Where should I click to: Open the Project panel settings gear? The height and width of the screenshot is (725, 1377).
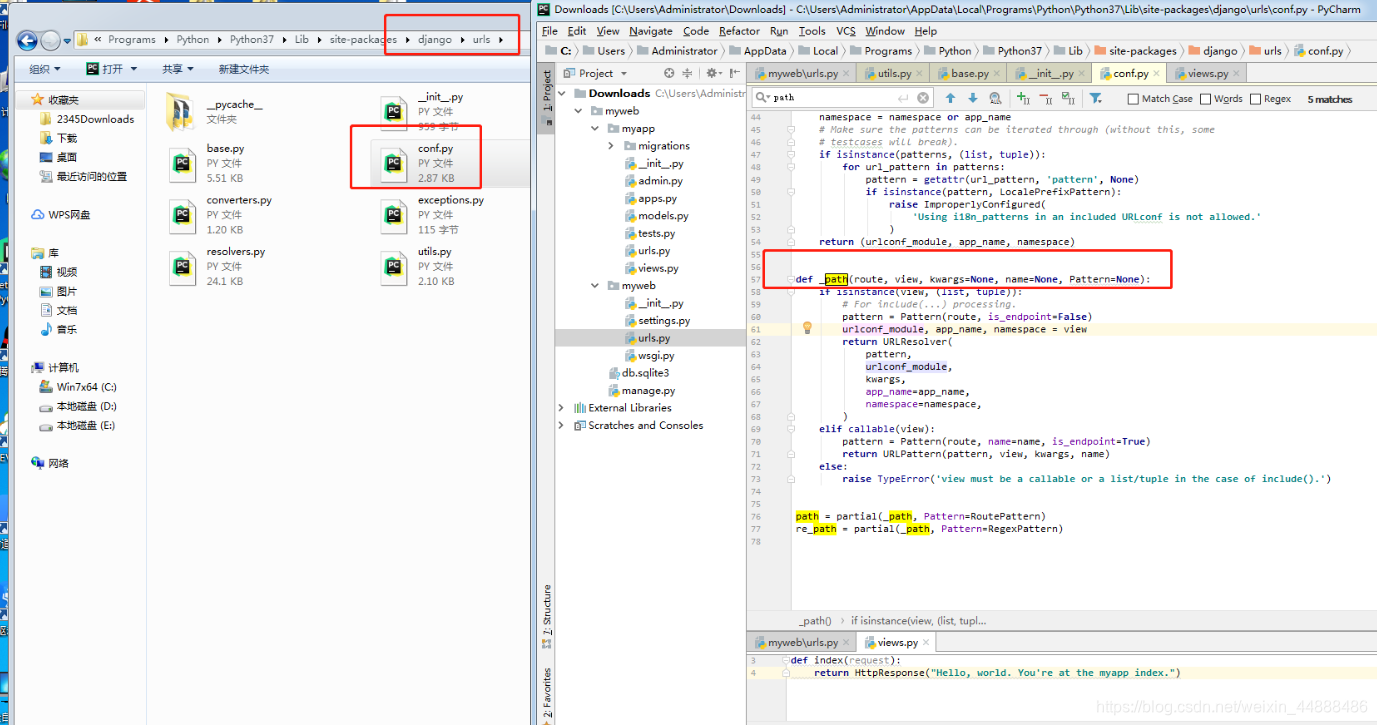pos(713,73)
